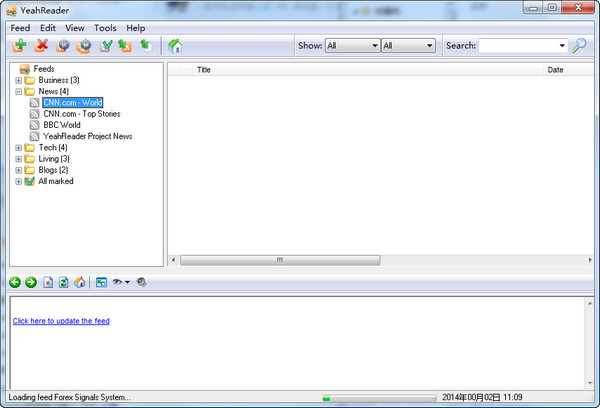The height and width of the screenshot is (408, 600).
Task: Click the green forward arrow in browser toolbar
Action: click(31, 282)
